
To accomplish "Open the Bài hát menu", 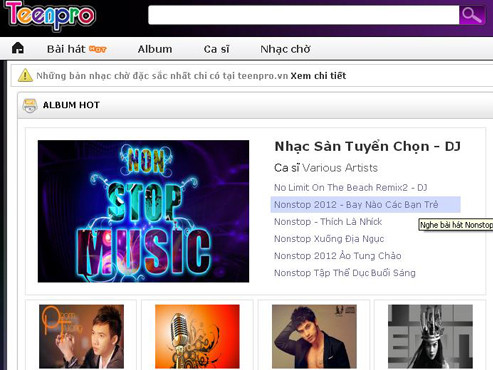I will coord(66,49).
